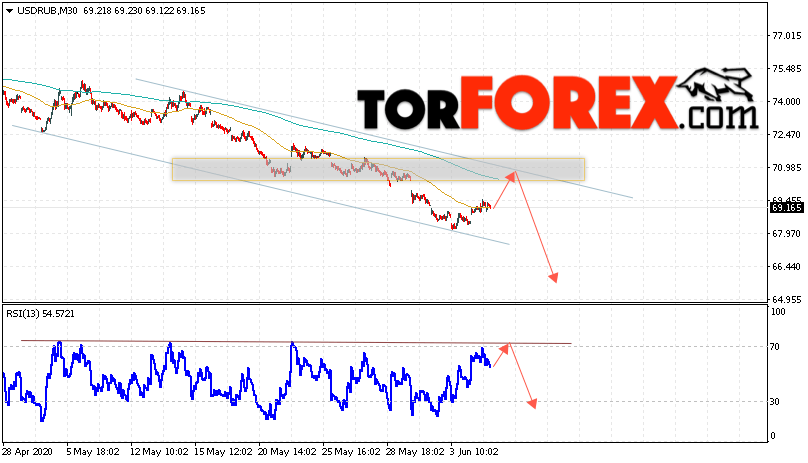Click the 64.955 price axis label

pyautogui.click(x=786, y=300)
